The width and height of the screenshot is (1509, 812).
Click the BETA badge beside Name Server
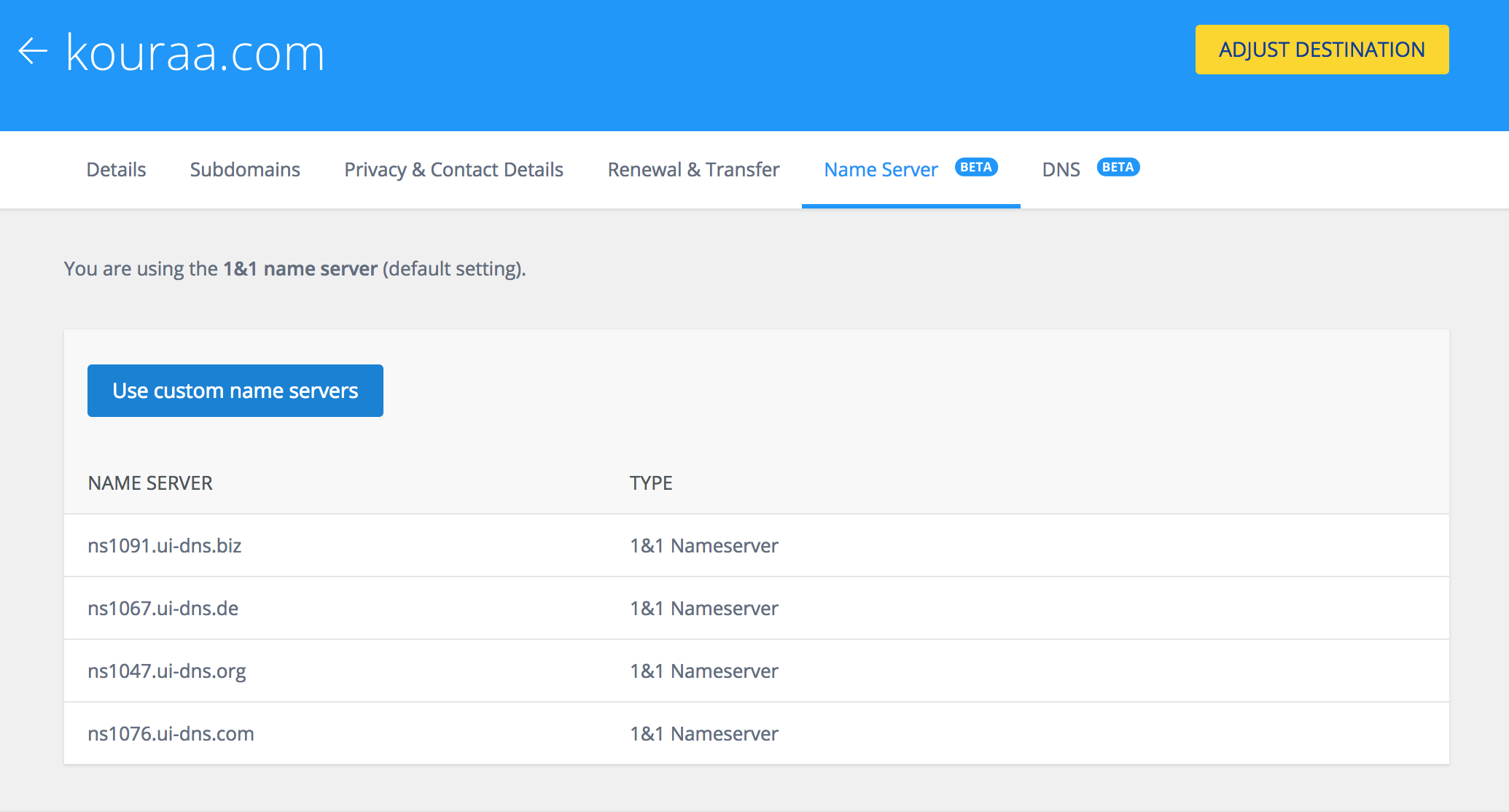(975, 168)
